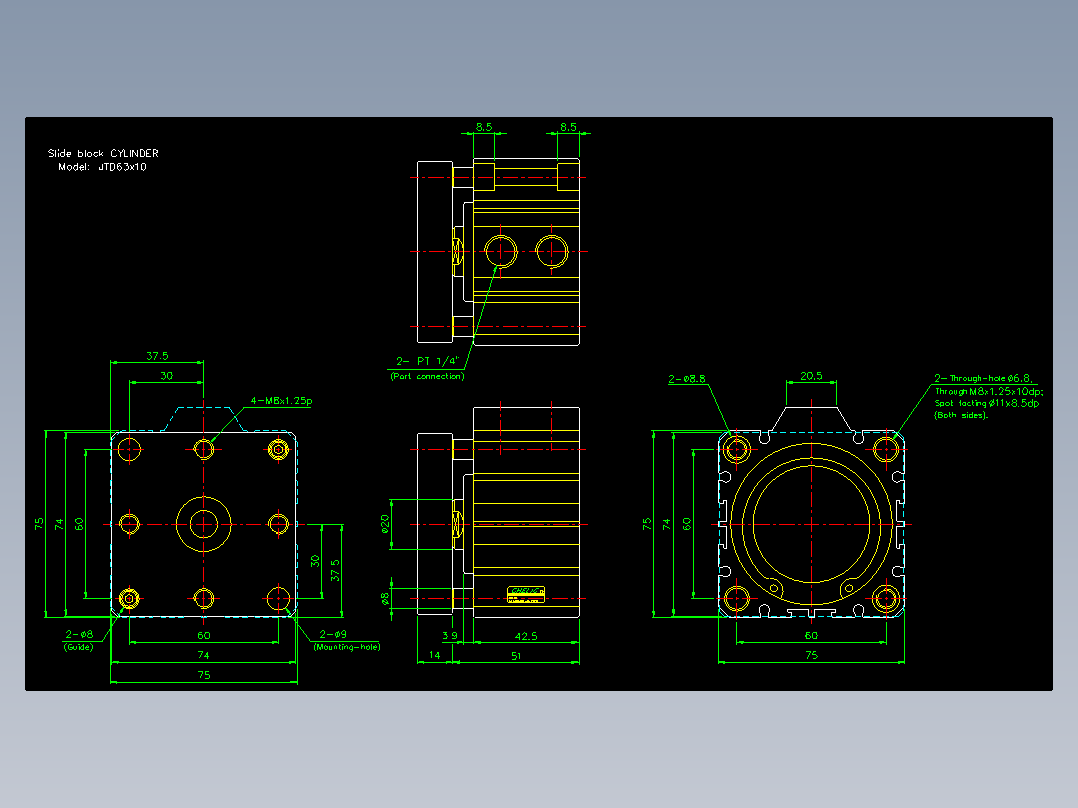Click the '(Port connection)' note text
The height and width of the screenshot is (808, 1078).
(x=427, y=376)
